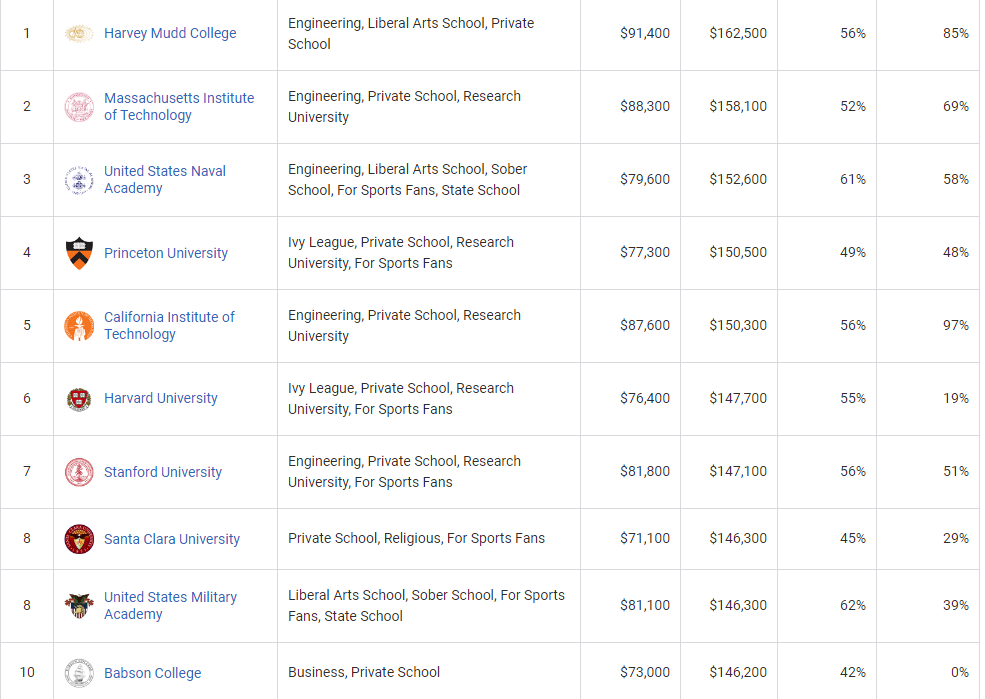This screenshot has height=699, width=985.
Task: Select the Stanford University link
Action: [x=163, y=472]
